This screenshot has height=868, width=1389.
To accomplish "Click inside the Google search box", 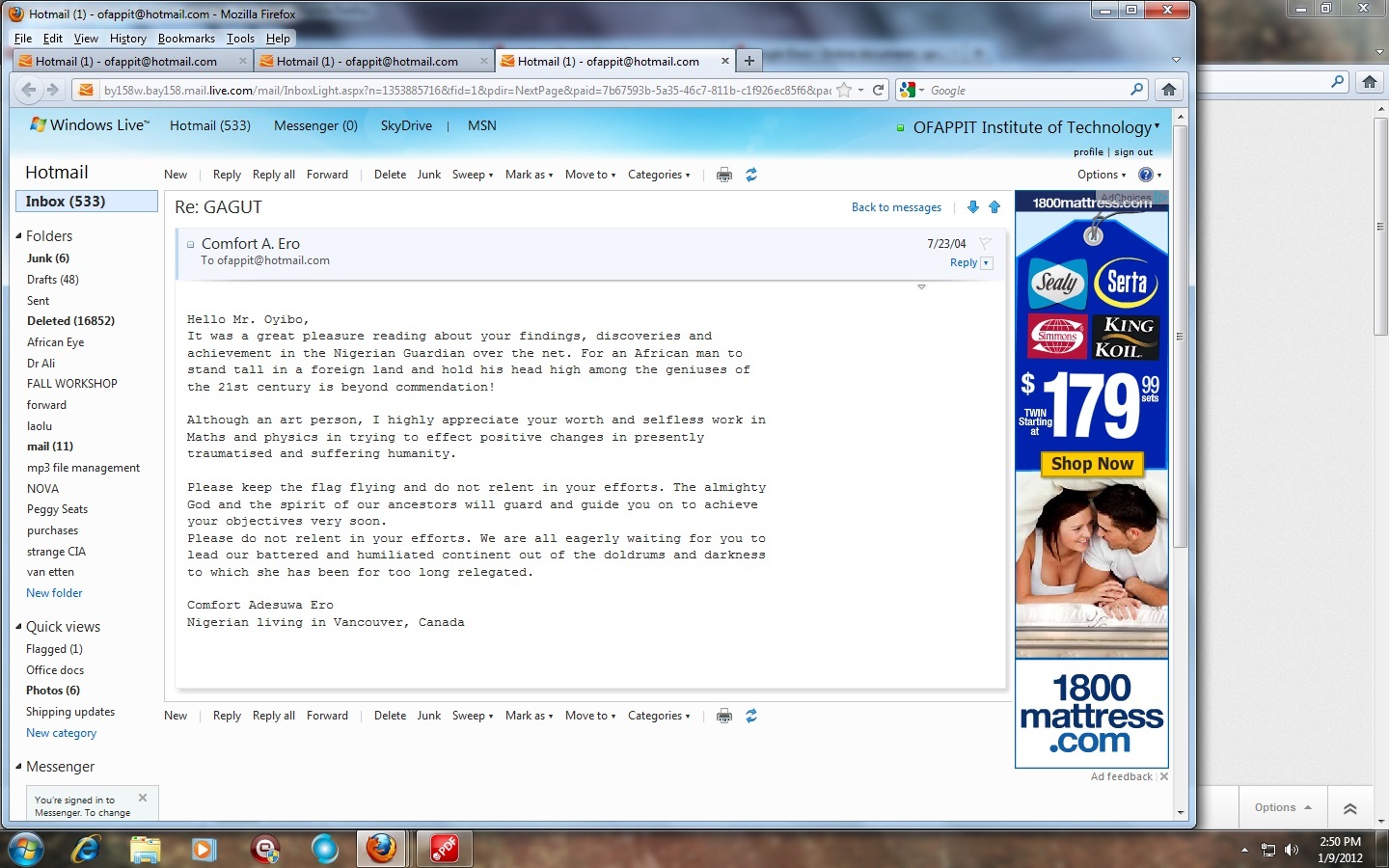I will 1026,90.
